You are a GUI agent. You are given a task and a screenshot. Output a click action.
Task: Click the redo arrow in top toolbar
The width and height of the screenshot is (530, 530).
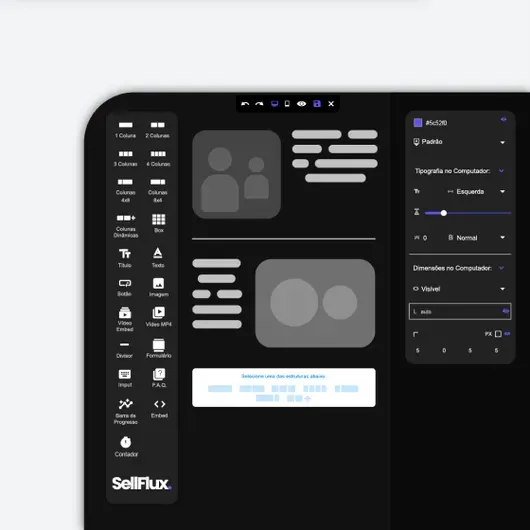pyautogui.click(x=259, y=104)
